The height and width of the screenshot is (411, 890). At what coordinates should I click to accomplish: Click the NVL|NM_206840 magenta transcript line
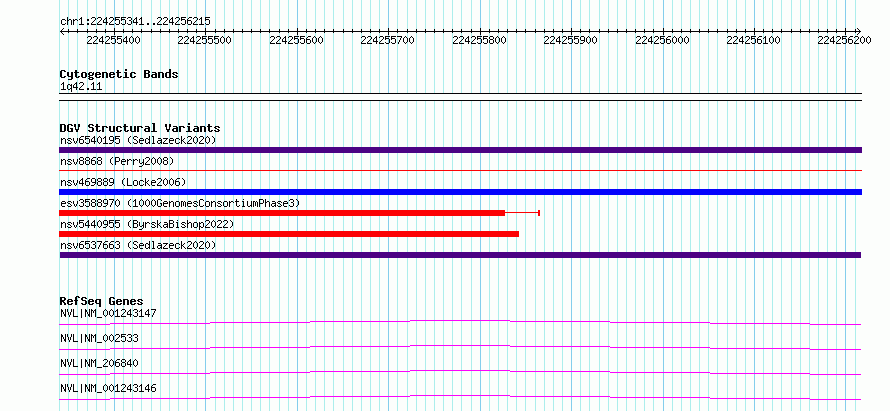click(460, 372)
